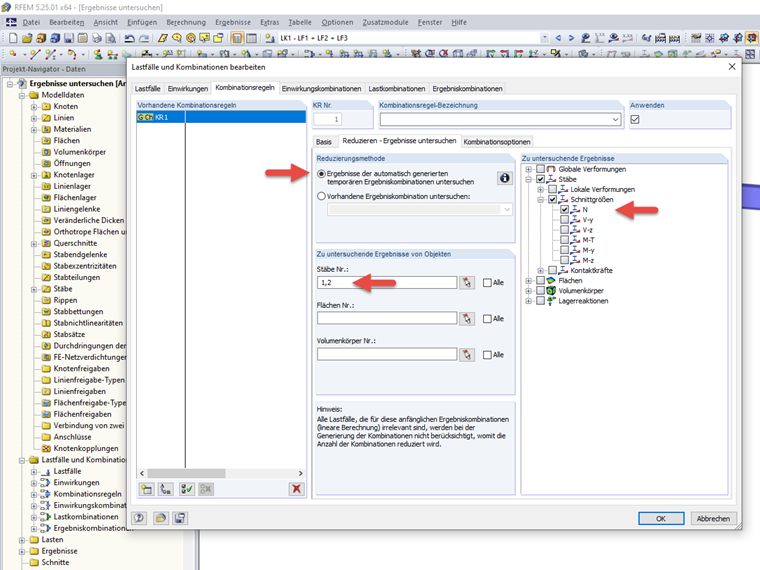The height and width of the screenshot is (570, 760).
Task: Click the Open file folder icon
Action: click(x=27, y=38)
